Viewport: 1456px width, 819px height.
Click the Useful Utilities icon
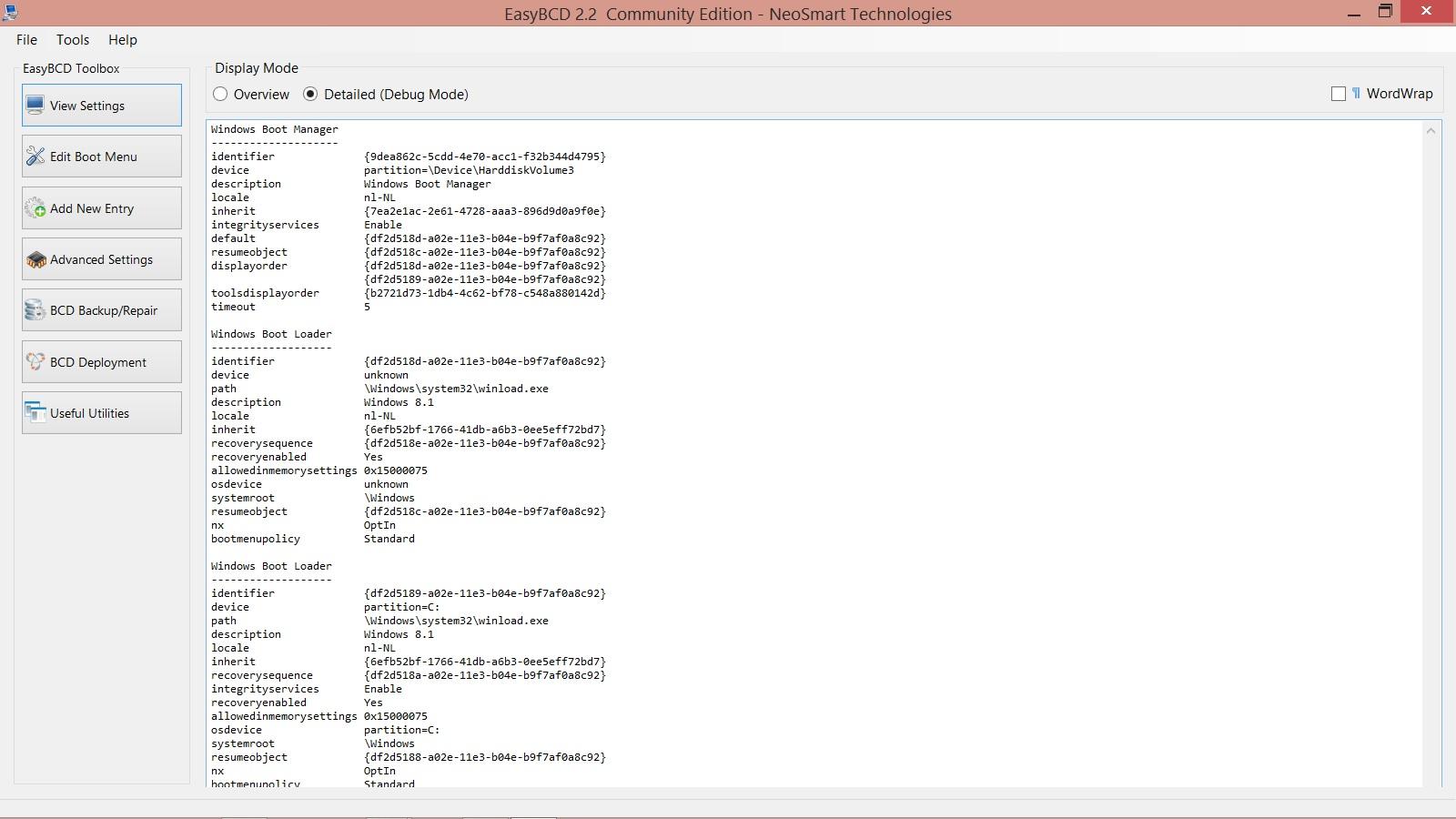click(35, 413)
